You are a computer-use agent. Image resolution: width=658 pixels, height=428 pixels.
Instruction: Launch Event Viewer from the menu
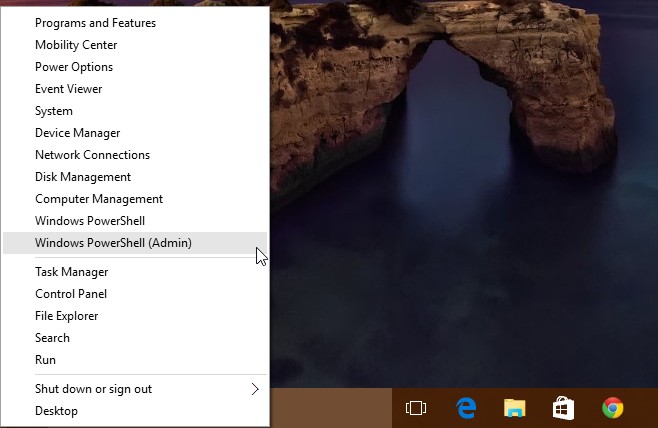135,89
